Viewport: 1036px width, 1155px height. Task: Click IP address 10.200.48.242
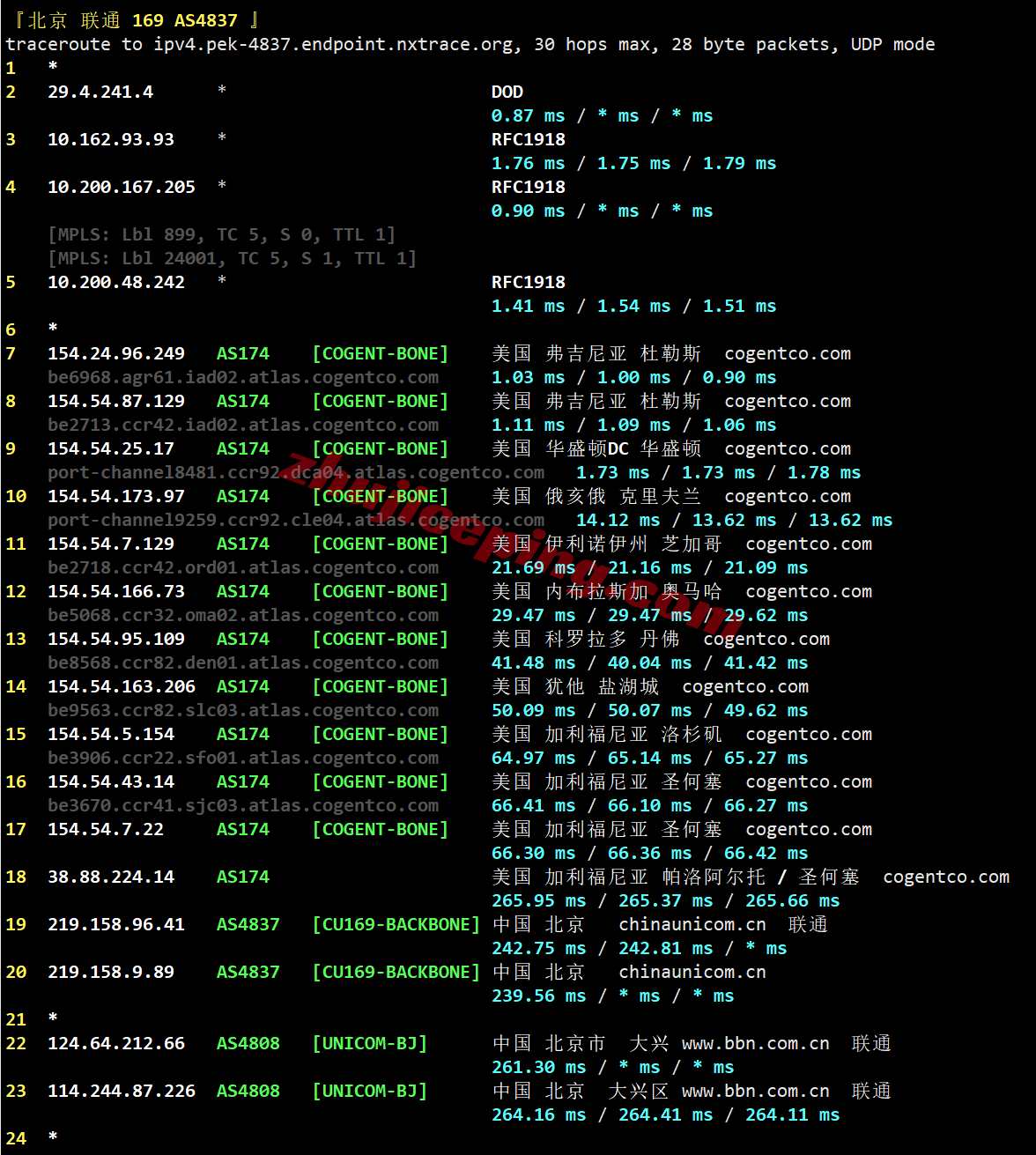[116, 282]
